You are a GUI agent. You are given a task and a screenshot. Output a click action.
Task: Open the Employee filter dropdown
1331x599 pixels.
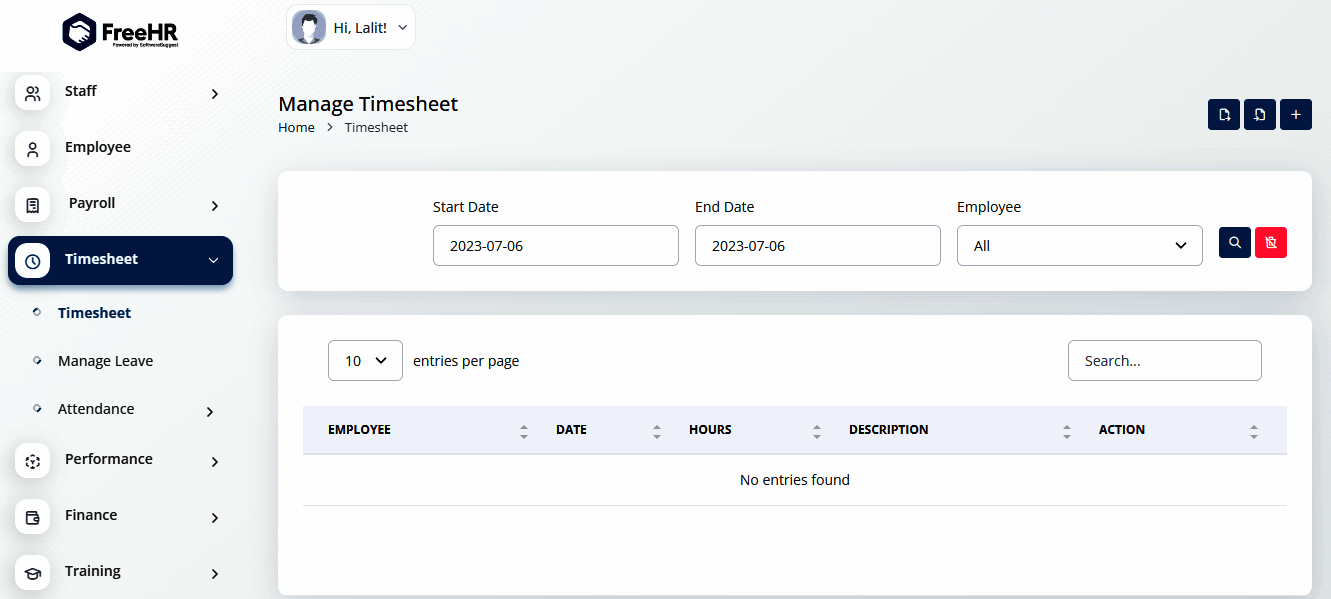pos(1079,246)
